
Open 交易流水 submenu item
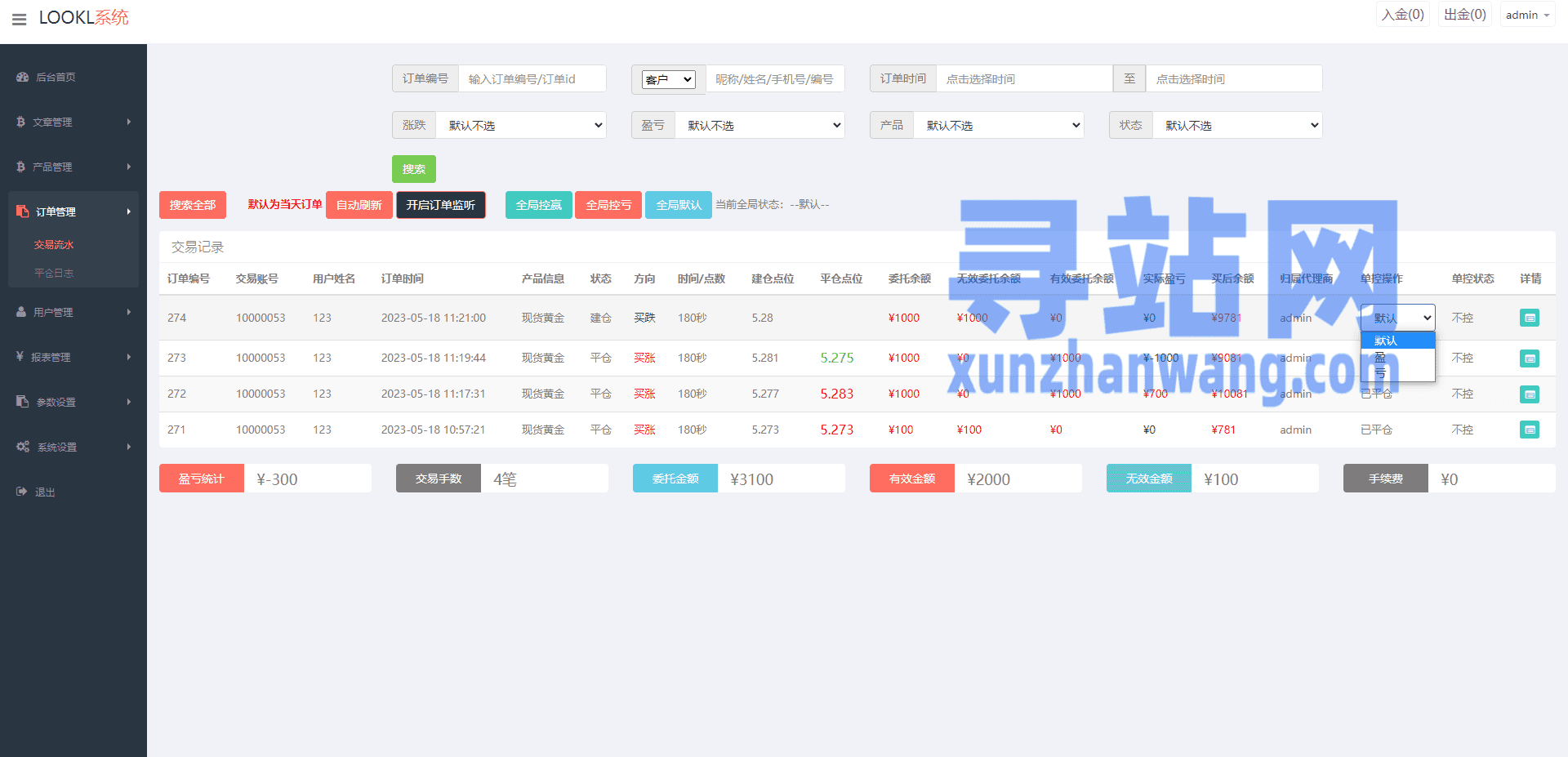(x=54, y=244)
